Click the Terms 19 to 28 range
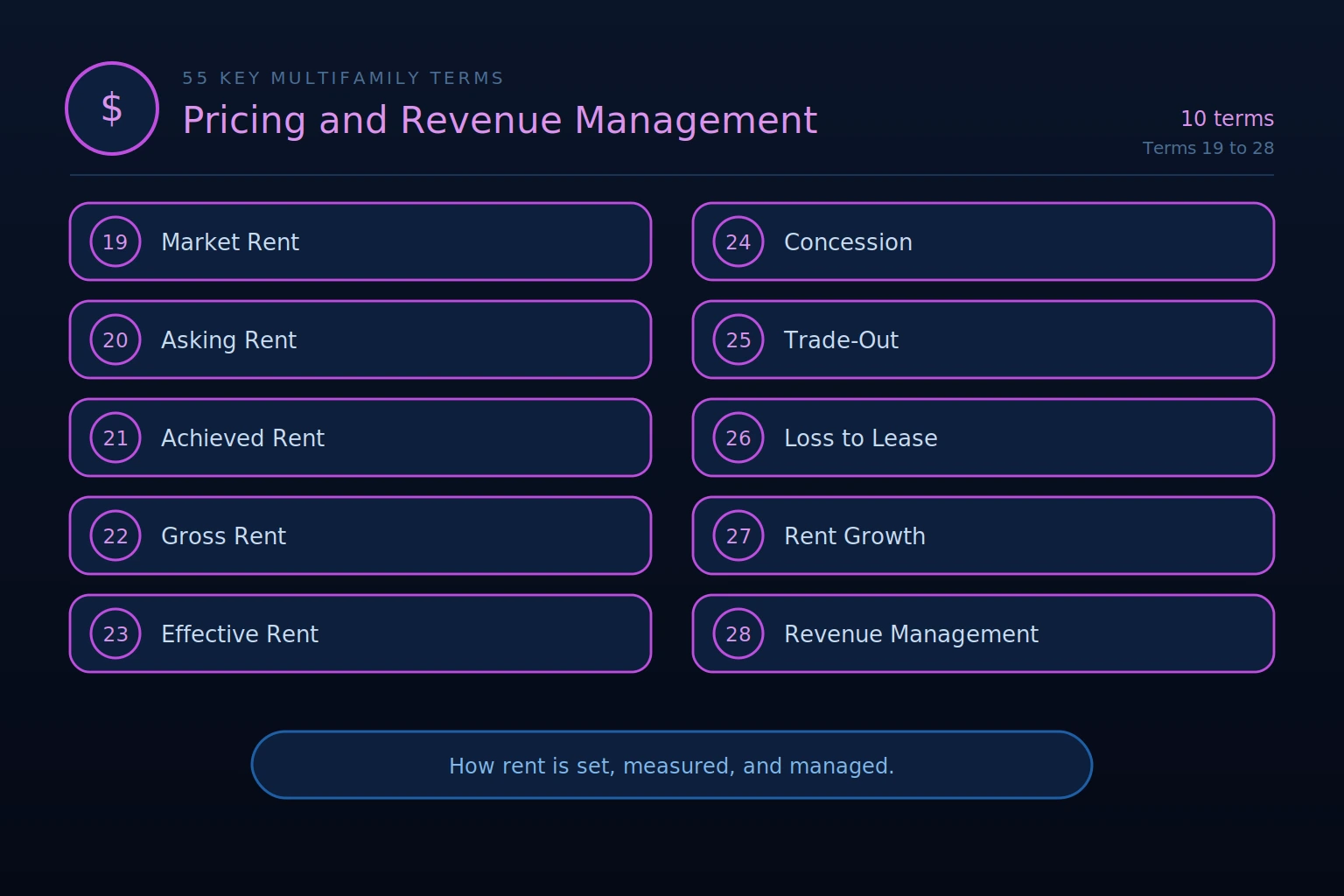 [x=1208, y=148]
